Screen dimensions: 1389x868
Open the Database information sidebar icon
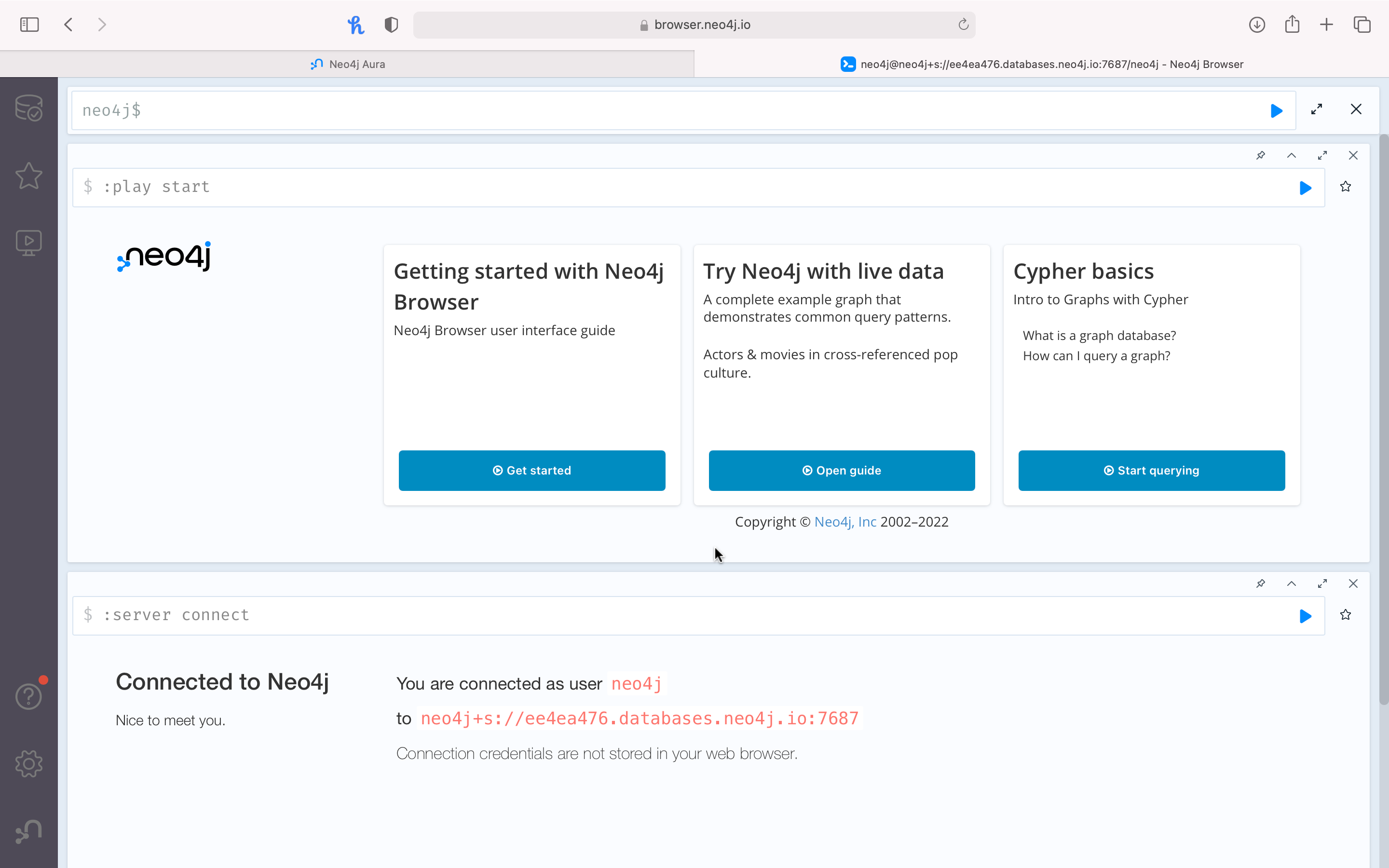pos(29,108)
